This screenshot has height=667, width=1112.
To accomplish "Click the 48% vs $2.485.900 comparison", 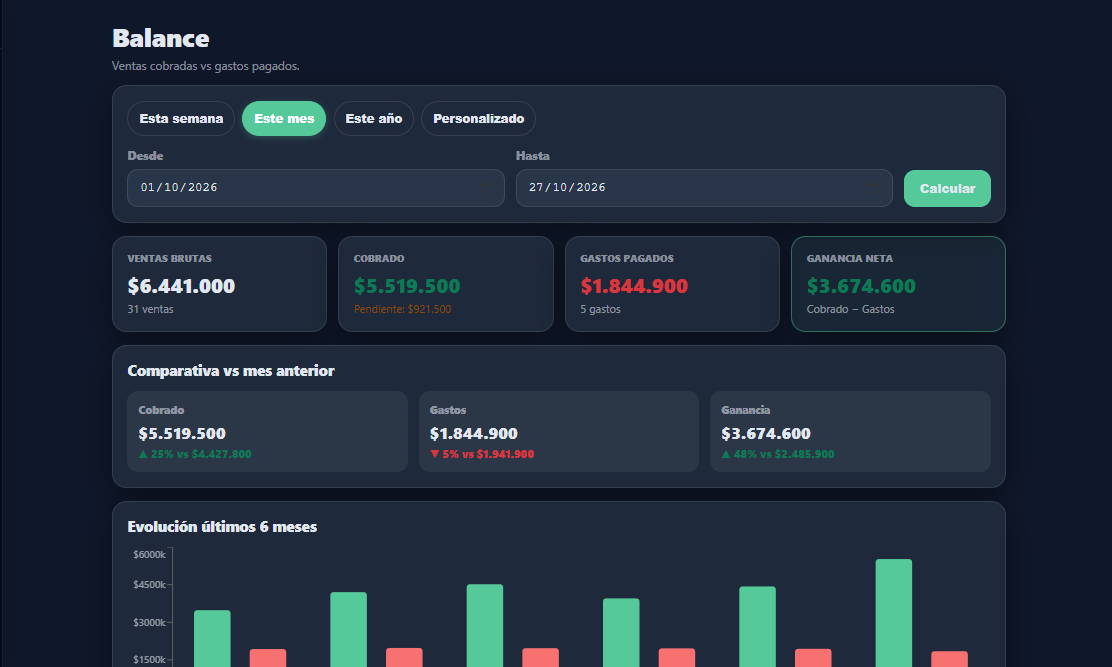I will [x=778, y=454].
